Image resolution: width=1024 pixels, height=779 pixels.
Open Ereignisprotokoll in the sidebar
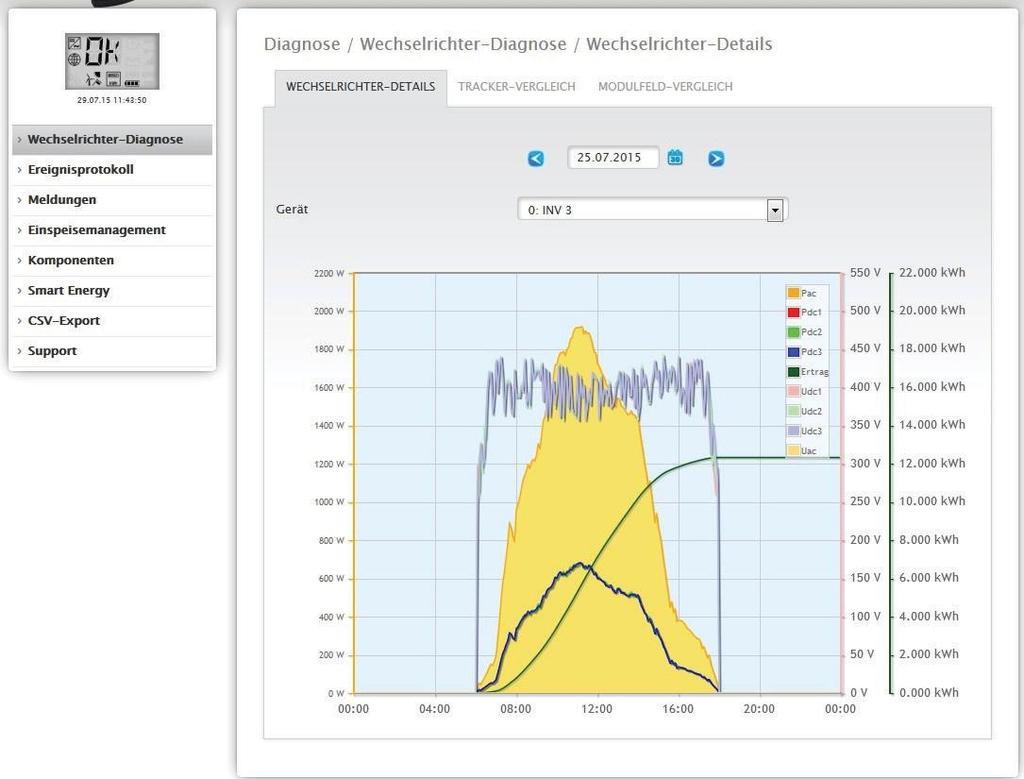[112, 170]
